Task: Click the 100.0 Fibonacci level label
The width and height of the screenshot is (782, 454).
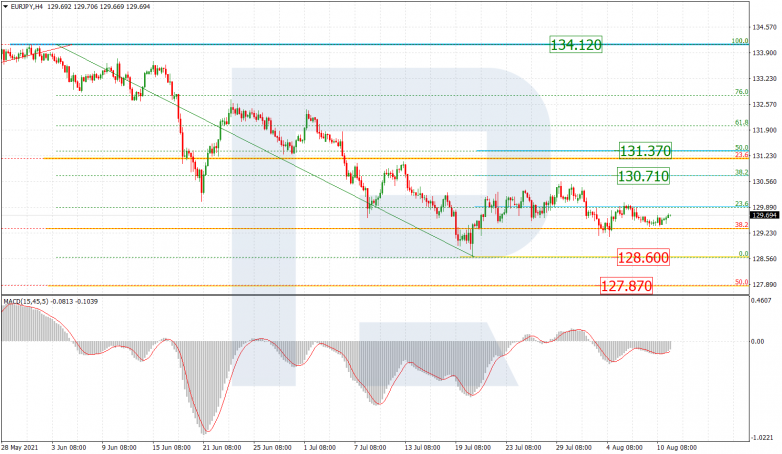Action: 740,41
